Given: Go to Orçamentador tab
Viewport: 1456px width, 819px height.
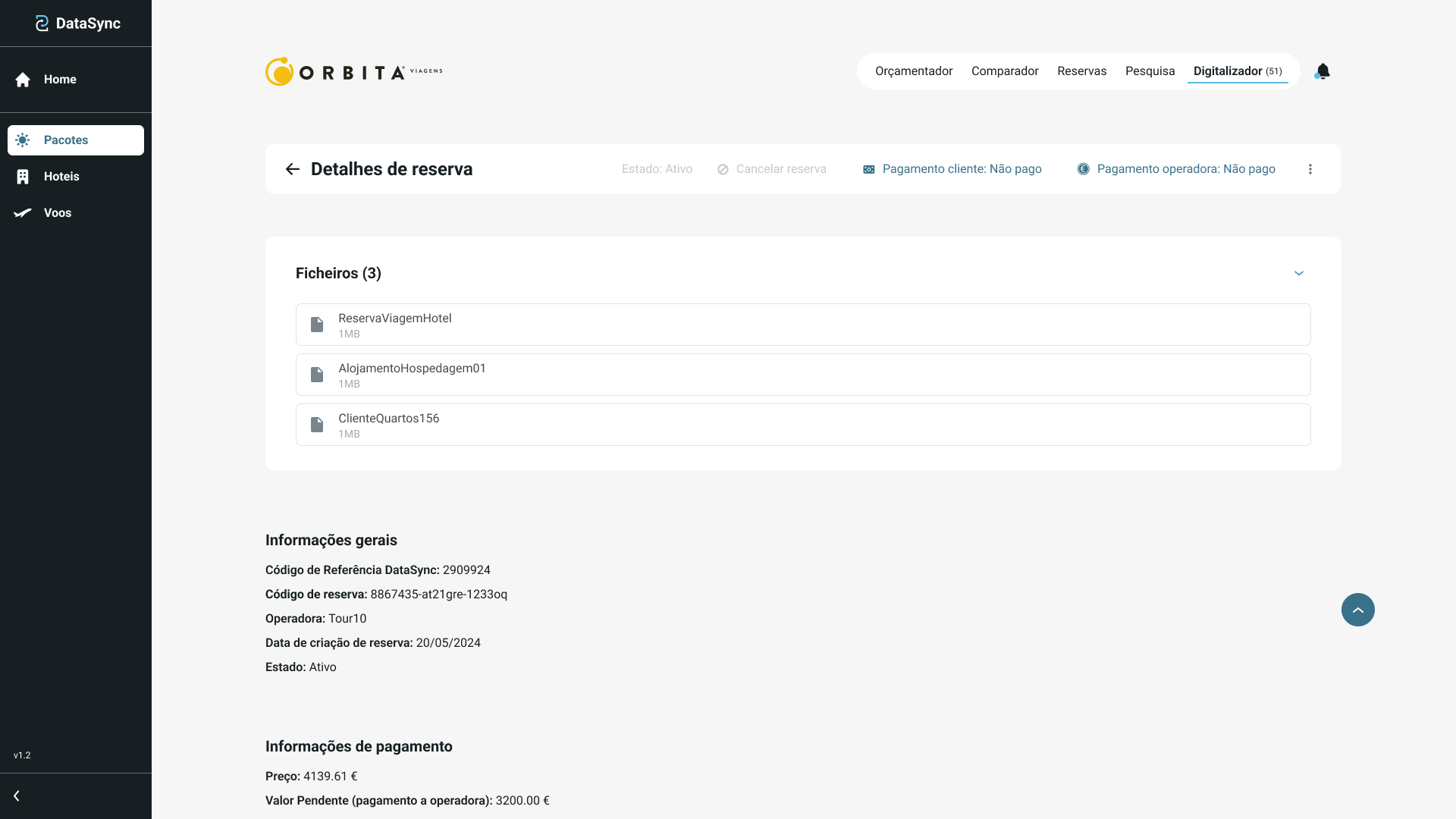Looking at the screenshot, I should pos(913,71).
